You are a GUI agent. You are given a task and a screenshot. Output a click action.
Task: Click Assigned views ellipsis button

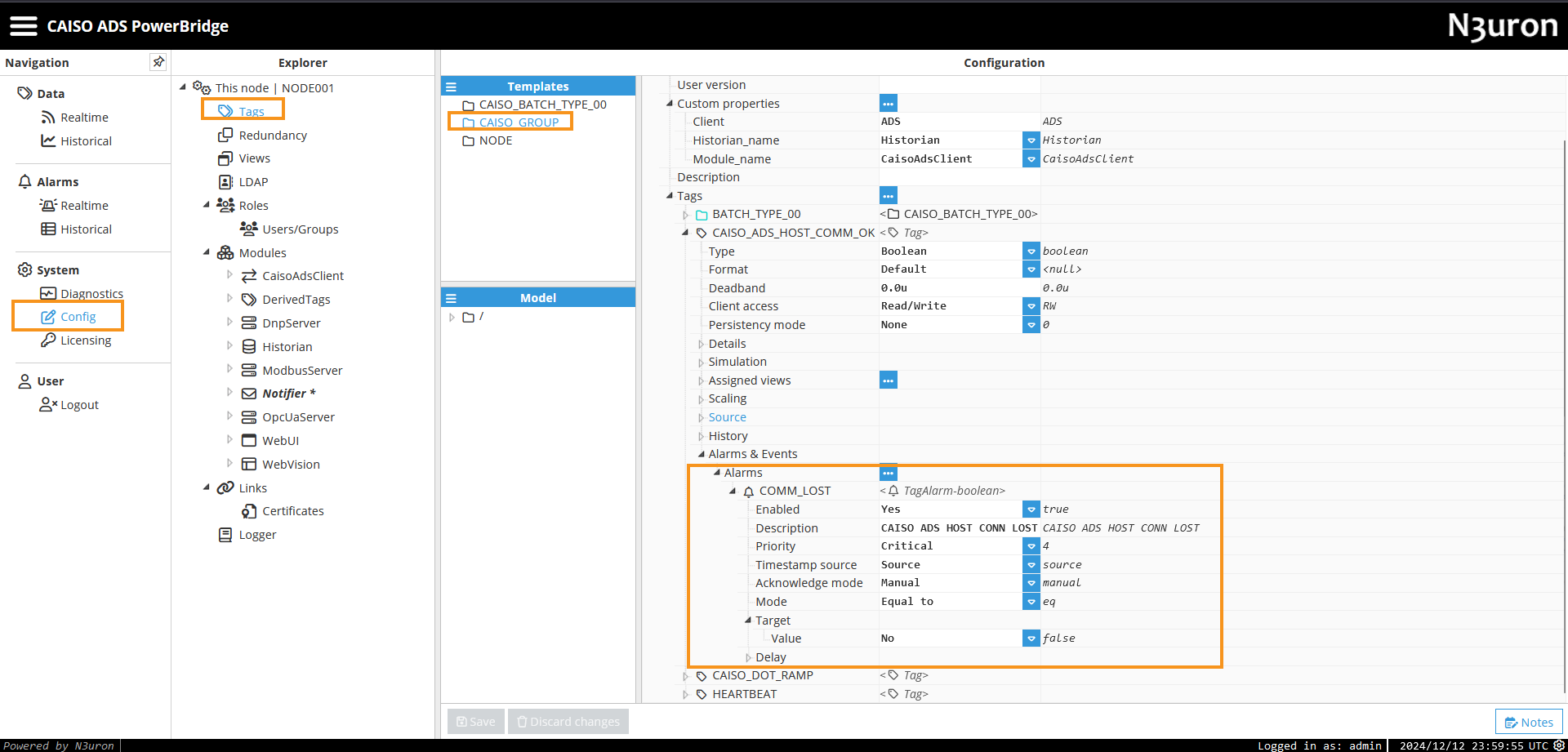[x=888, y=380]
